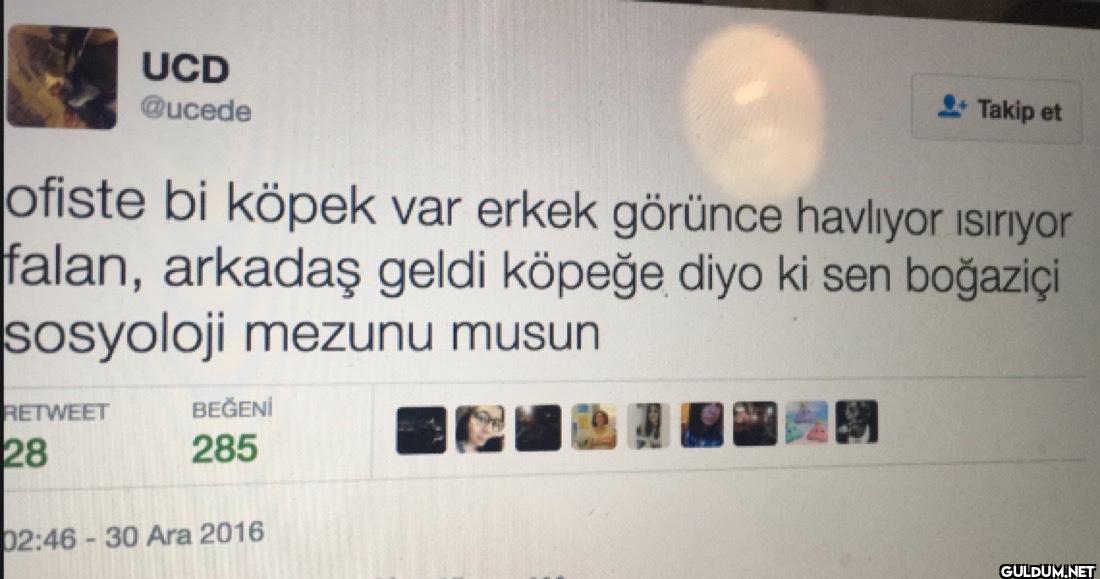1100x579 pixels.
Task: Click the 02:46 - 30 Ara 2016 timestamp
Action: coord(133,537)
